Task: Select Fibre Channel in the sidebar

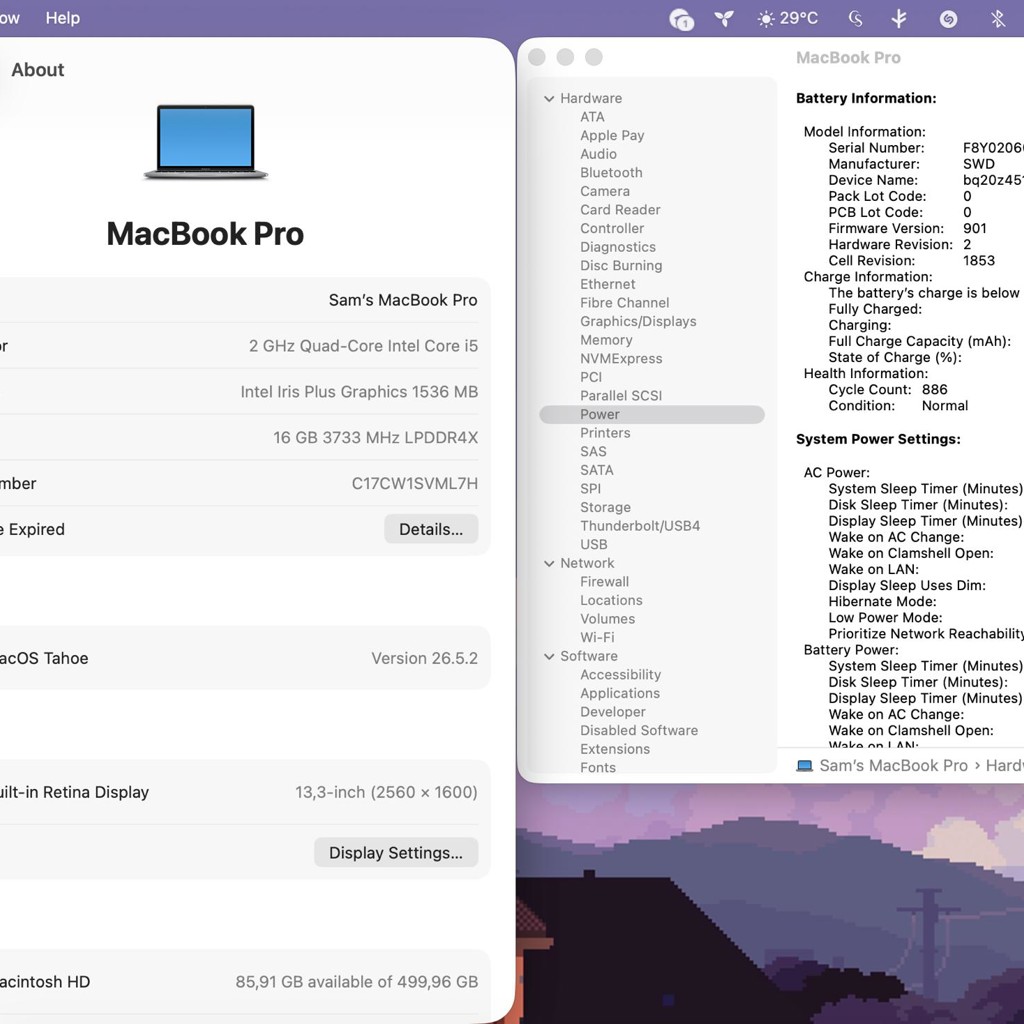Action: point(624,303)
